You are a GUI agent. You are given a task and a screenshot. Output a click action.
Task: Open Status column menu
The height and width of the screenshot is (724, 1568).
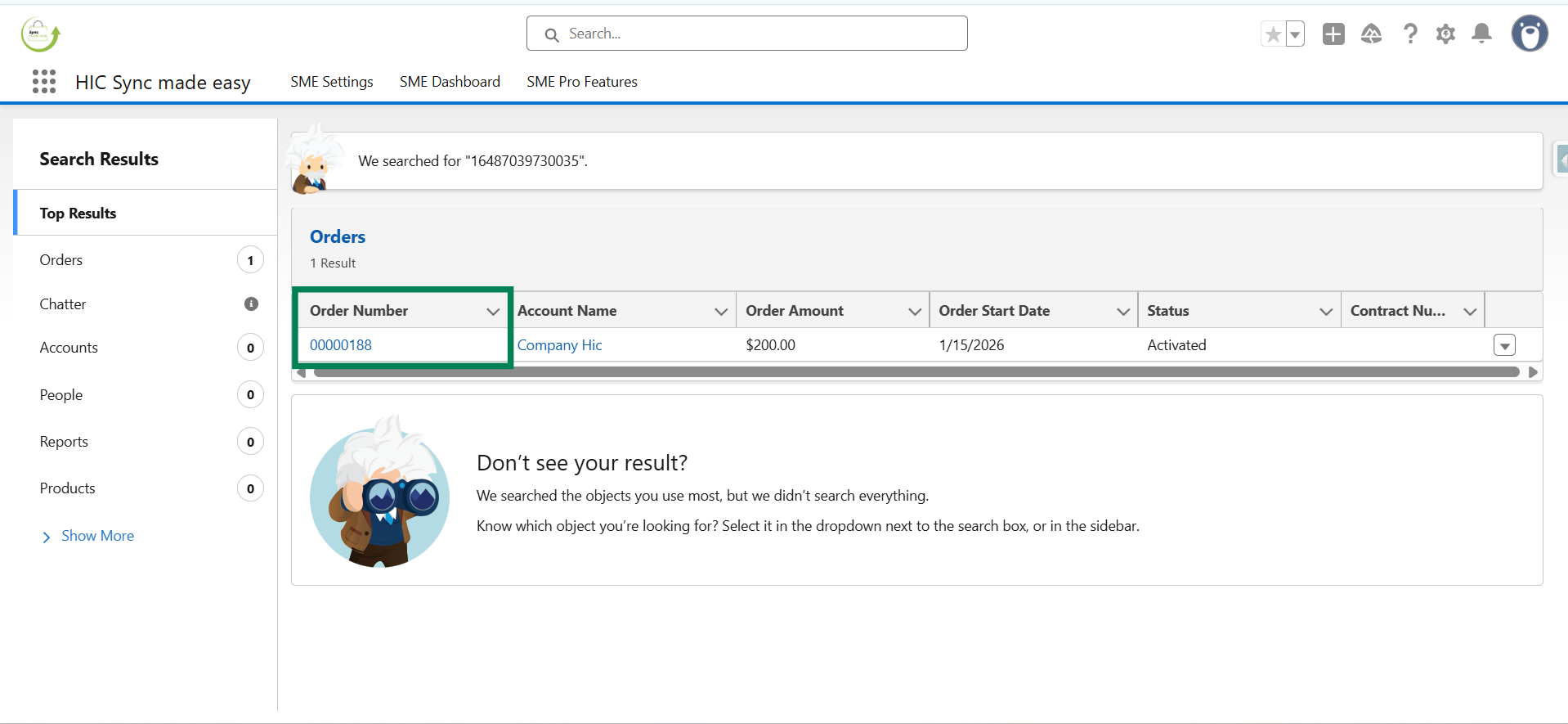[1326, 311]
